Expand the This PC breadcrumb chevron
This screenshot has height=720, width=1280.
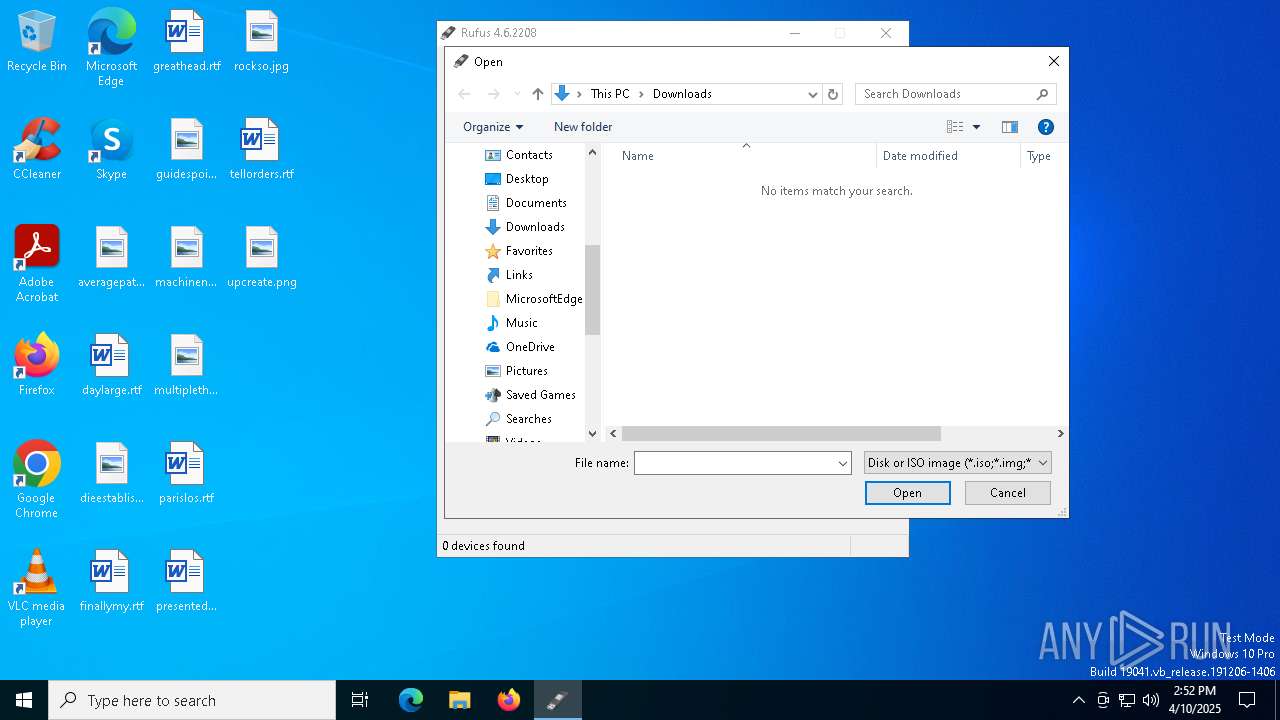pyautogui.click(x=641, y=94)
